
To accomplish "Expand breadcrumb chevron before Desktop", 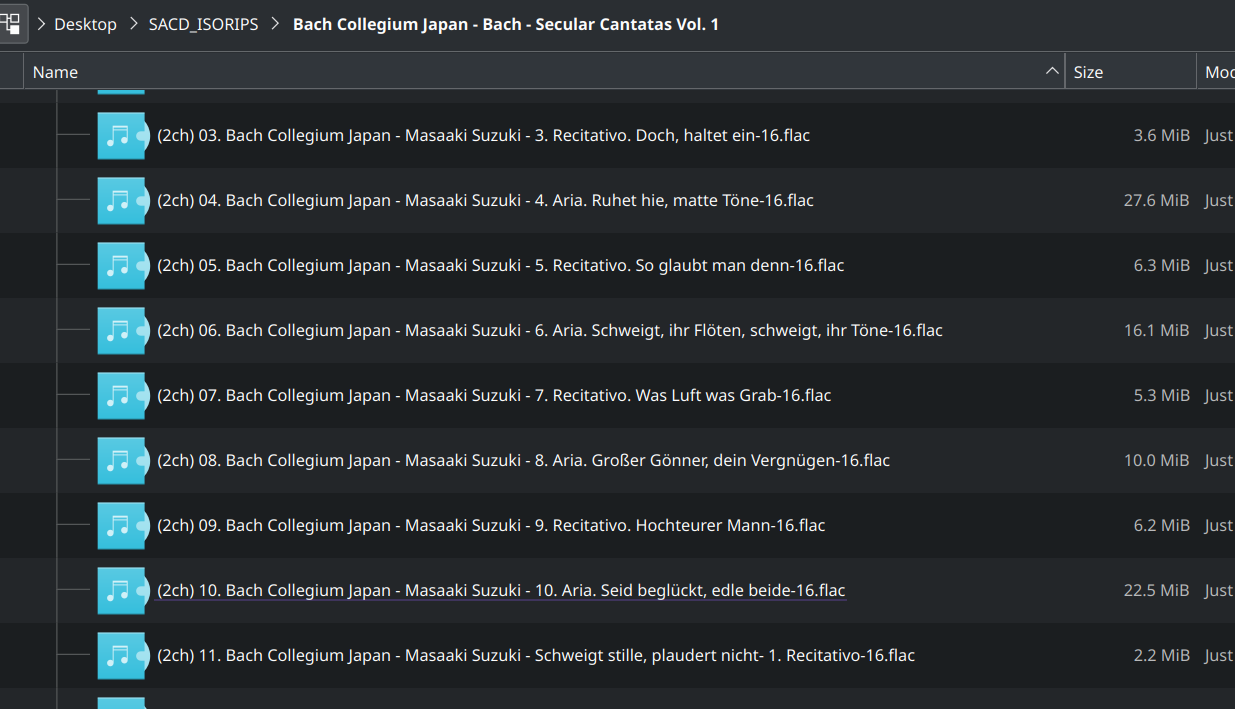I will click(x=42, y=24).
